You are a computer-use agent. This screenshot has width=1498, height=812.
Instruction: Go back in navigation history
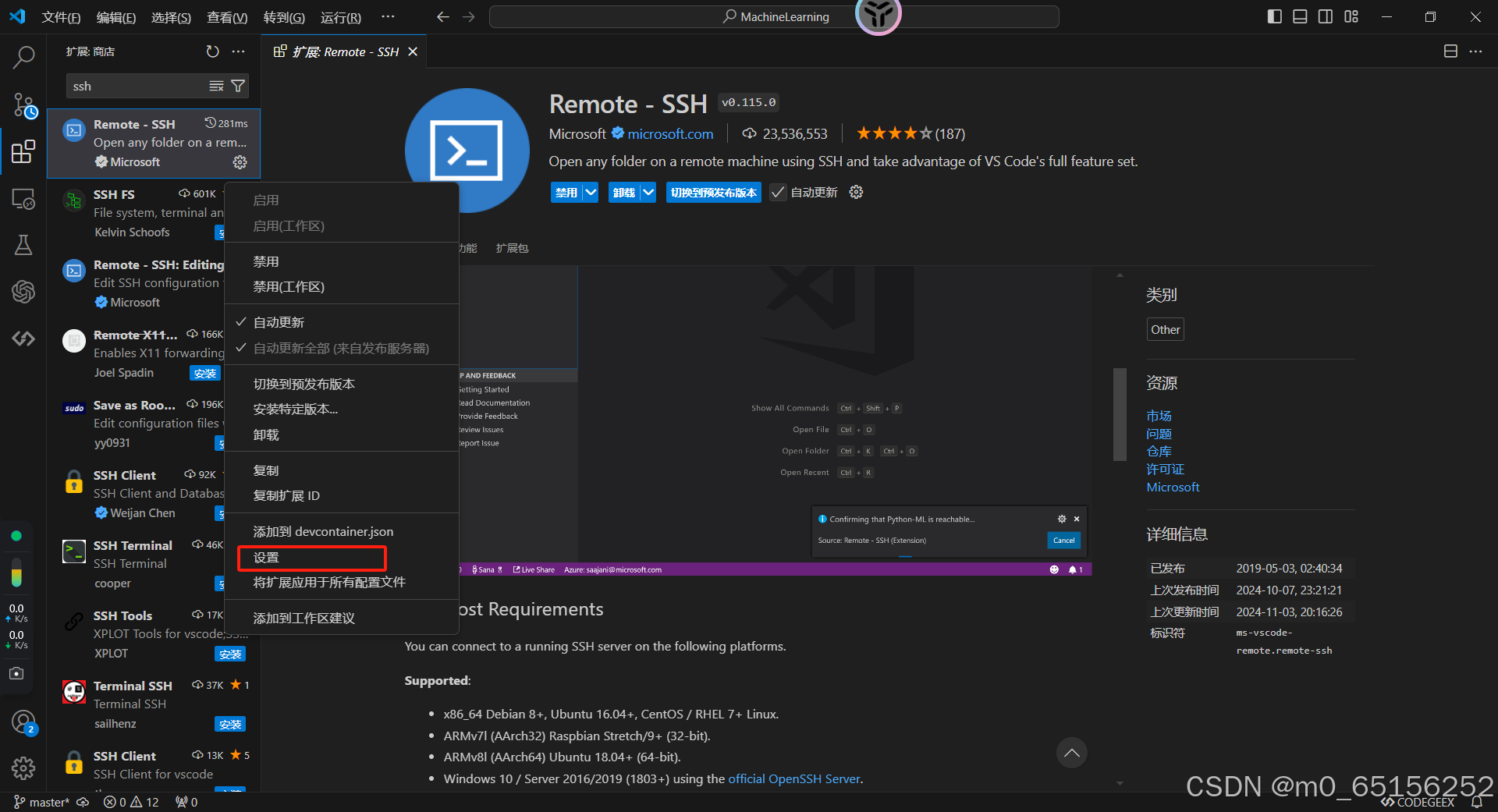[442, 17]
